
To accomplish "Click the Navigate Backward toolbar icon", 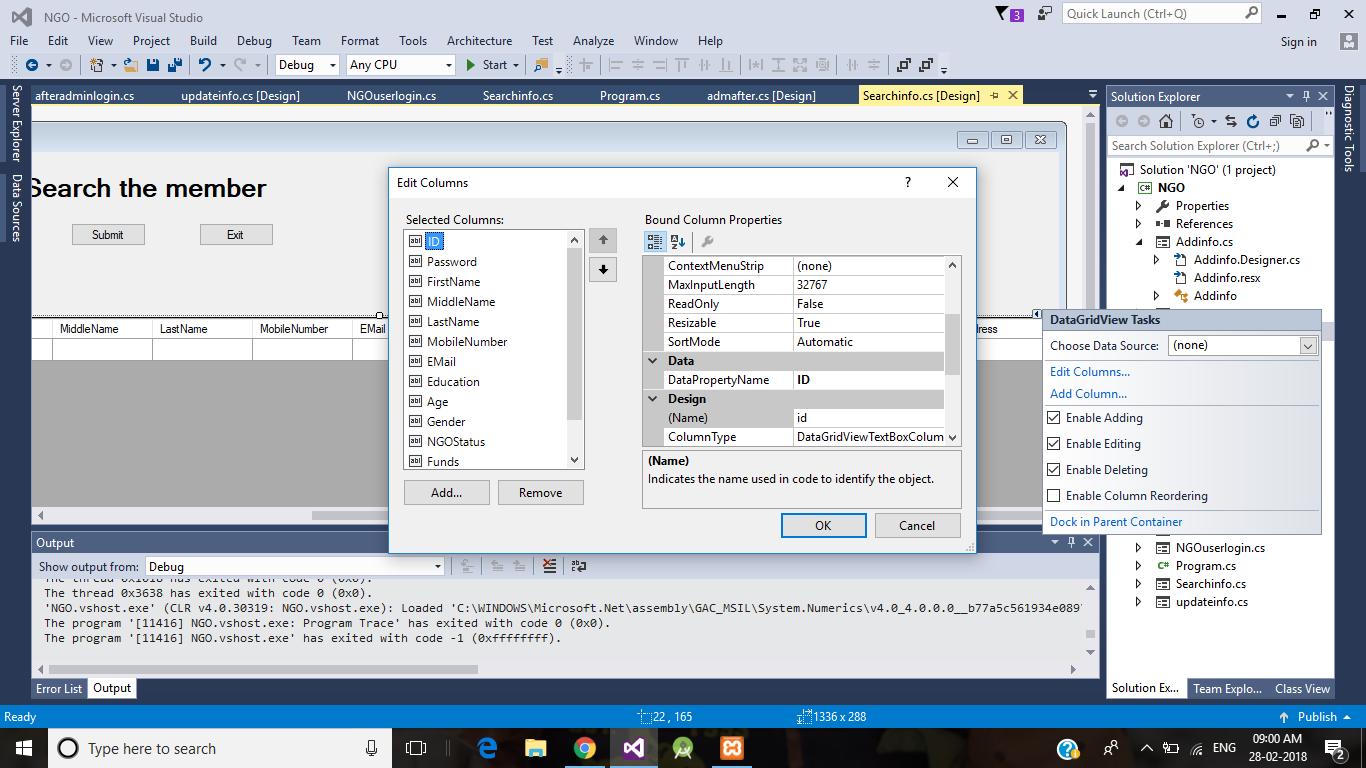I will pos(32,65).
